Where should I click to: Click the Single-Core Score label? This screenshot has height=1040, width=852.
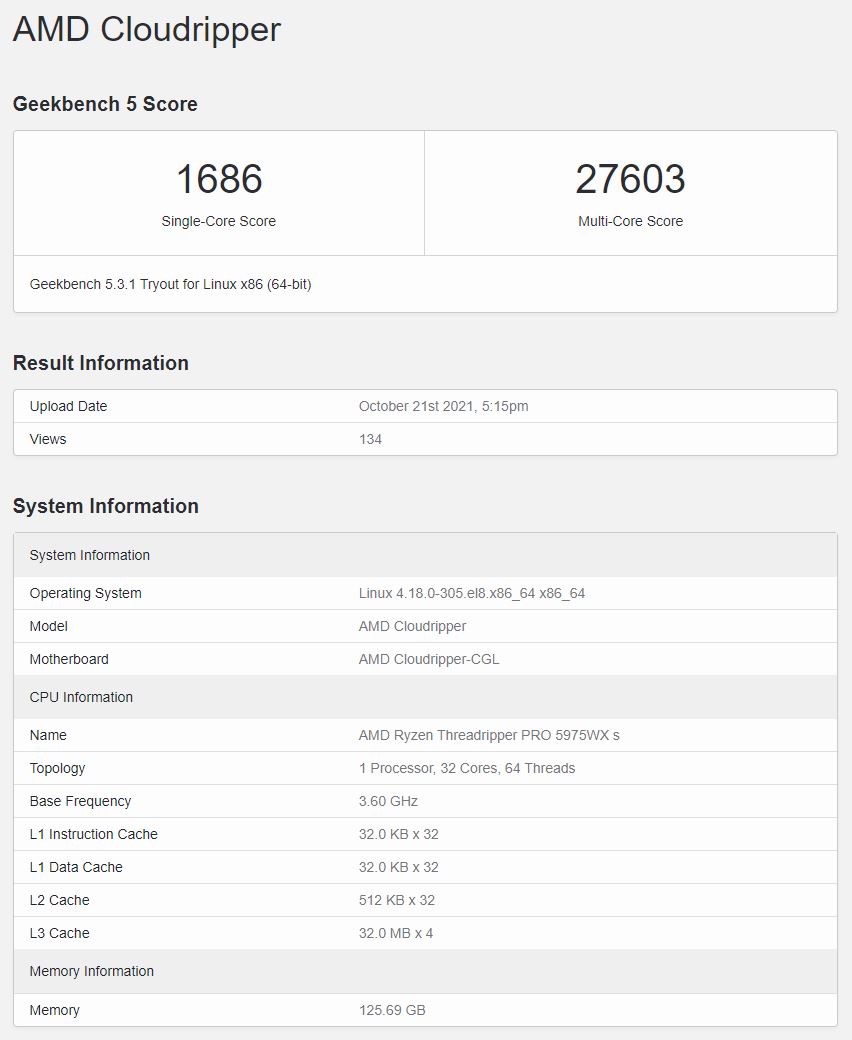coord(219,221)
